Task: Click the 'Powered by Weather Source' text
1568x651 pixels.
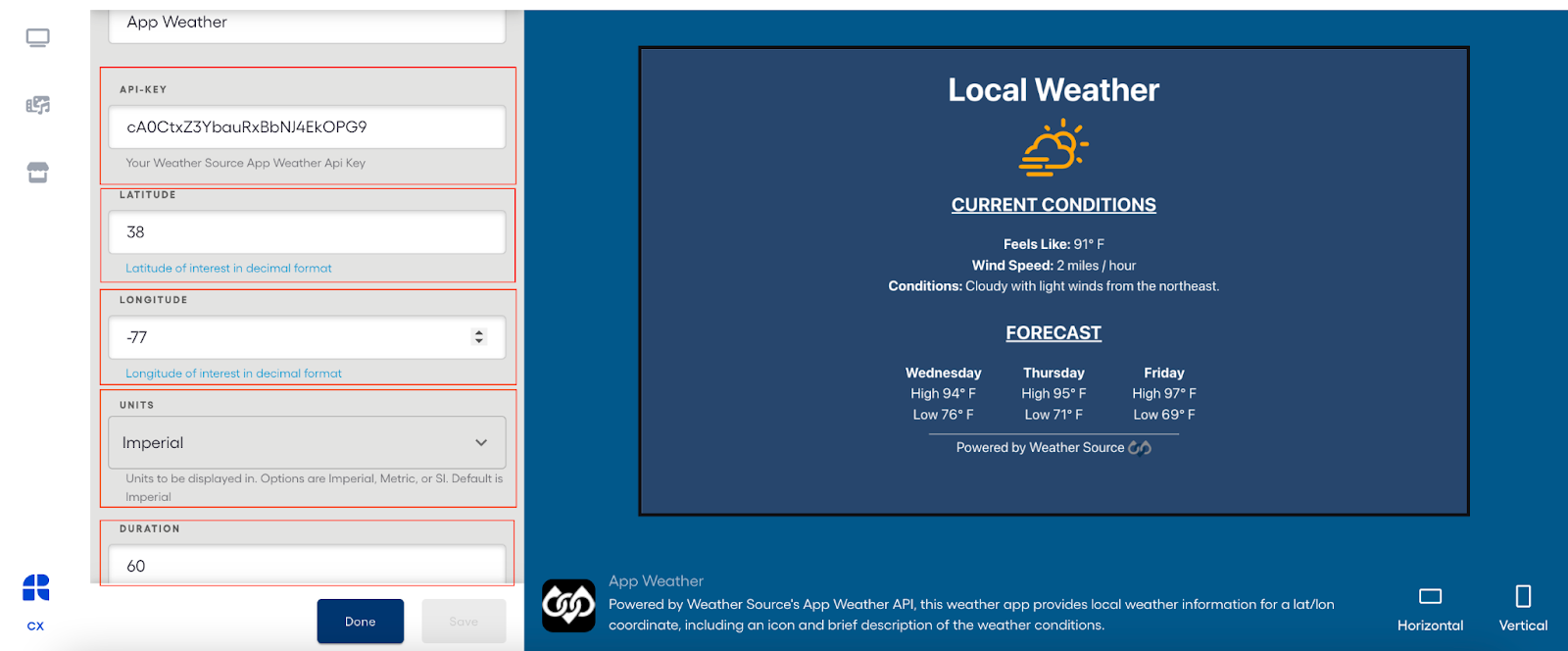Action: (x=1040, y=447)
